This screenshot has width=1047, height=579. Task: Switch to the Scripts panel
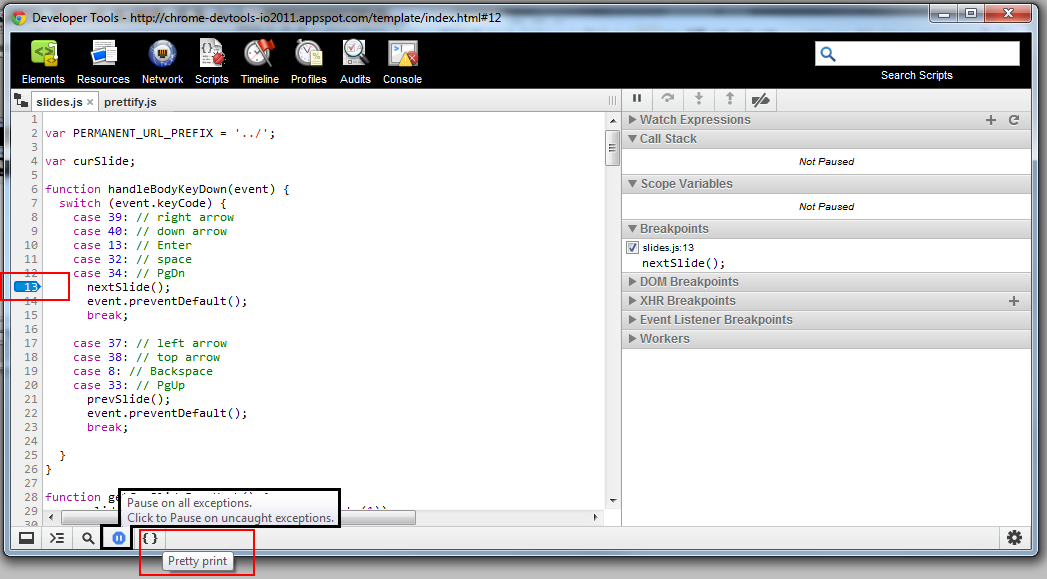[x=212, y=62]
